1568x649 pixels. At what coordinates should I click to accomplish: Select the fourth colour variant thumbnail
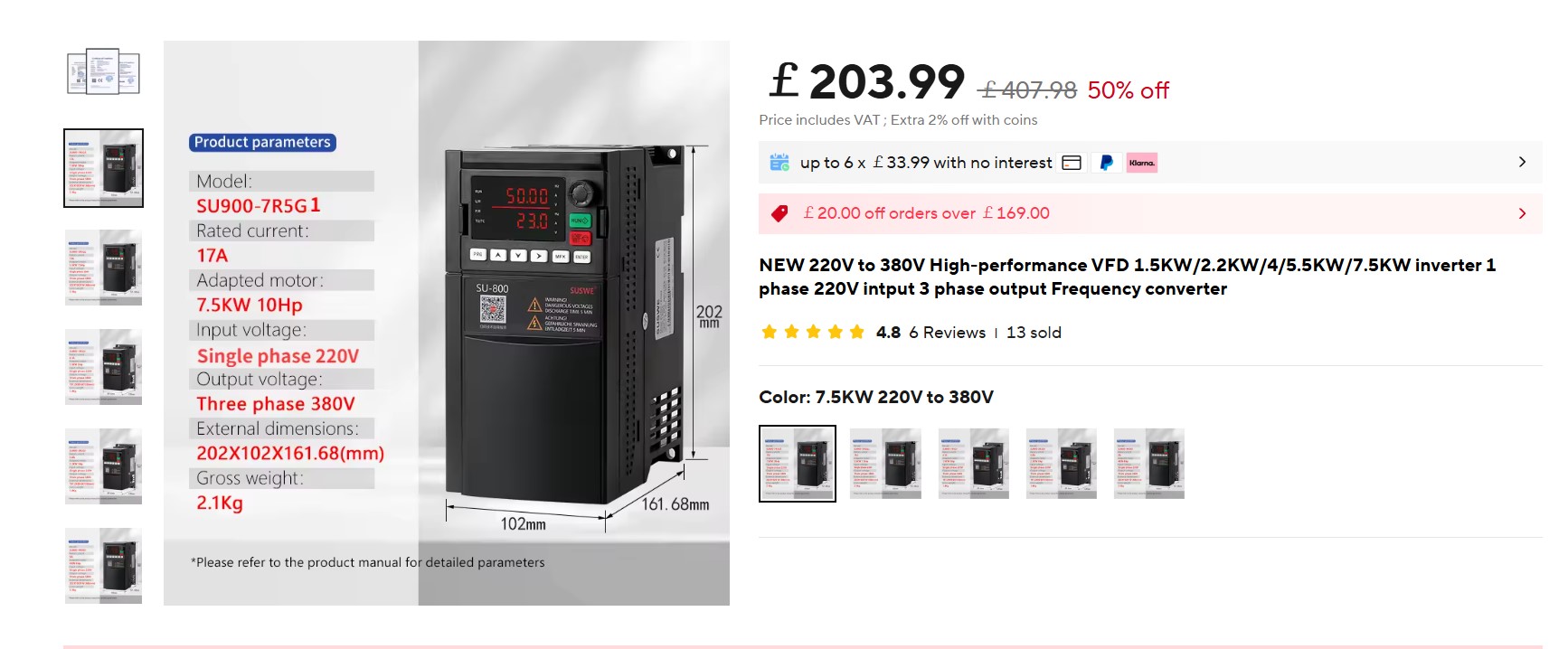tap(1061, 464)
